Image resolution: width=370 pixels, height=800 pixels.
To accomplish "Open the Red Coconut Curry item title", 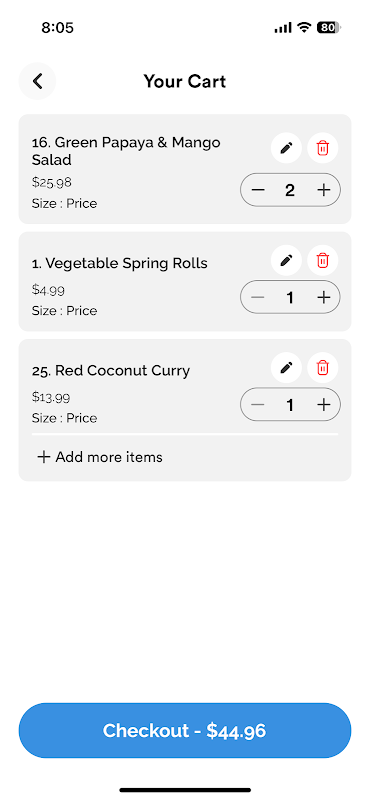I will (x=111, y=371).
